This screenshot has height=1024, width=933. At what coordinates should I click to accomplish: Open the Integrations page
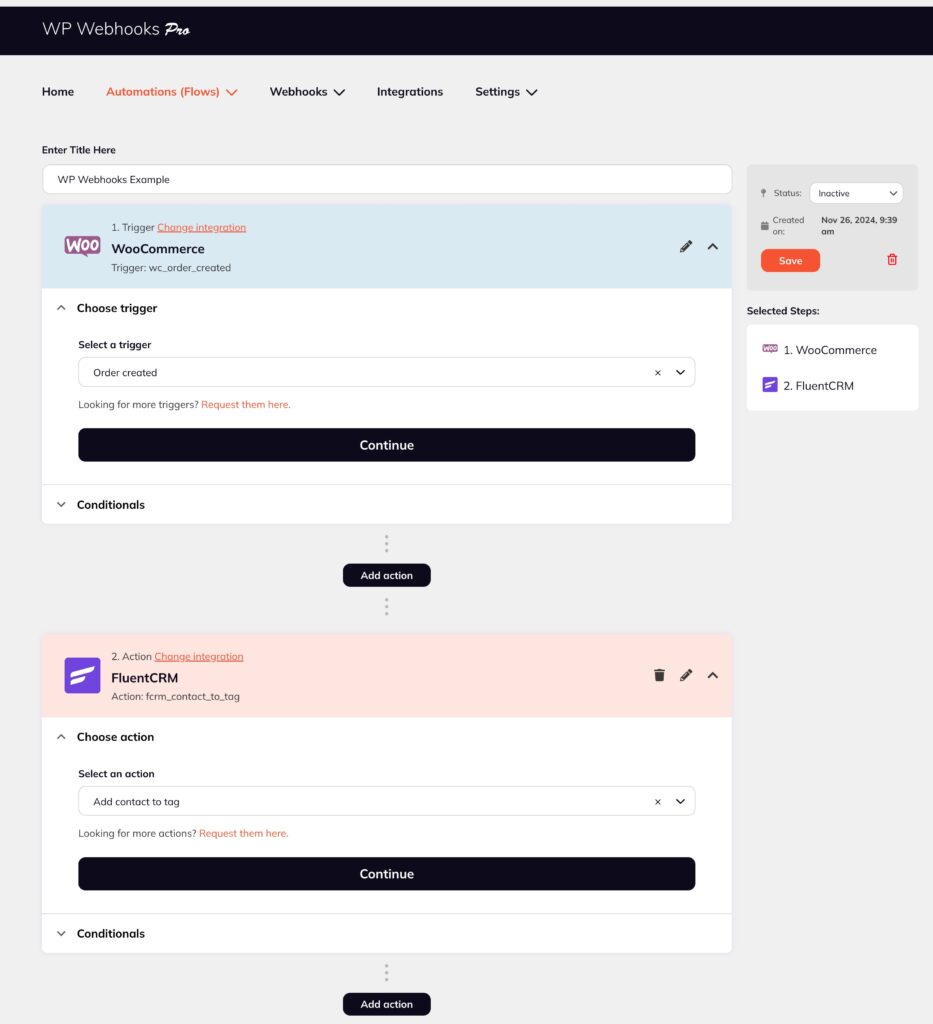[x=409, y=91]
